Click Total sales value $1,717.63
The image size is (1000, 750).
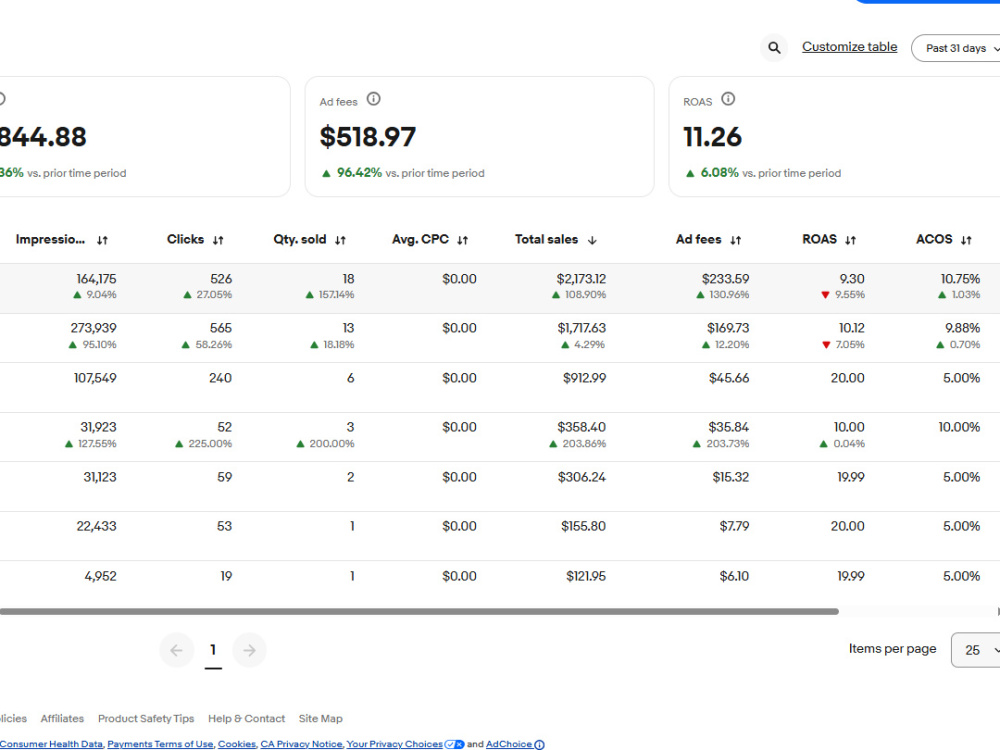[x=582, y=328]
